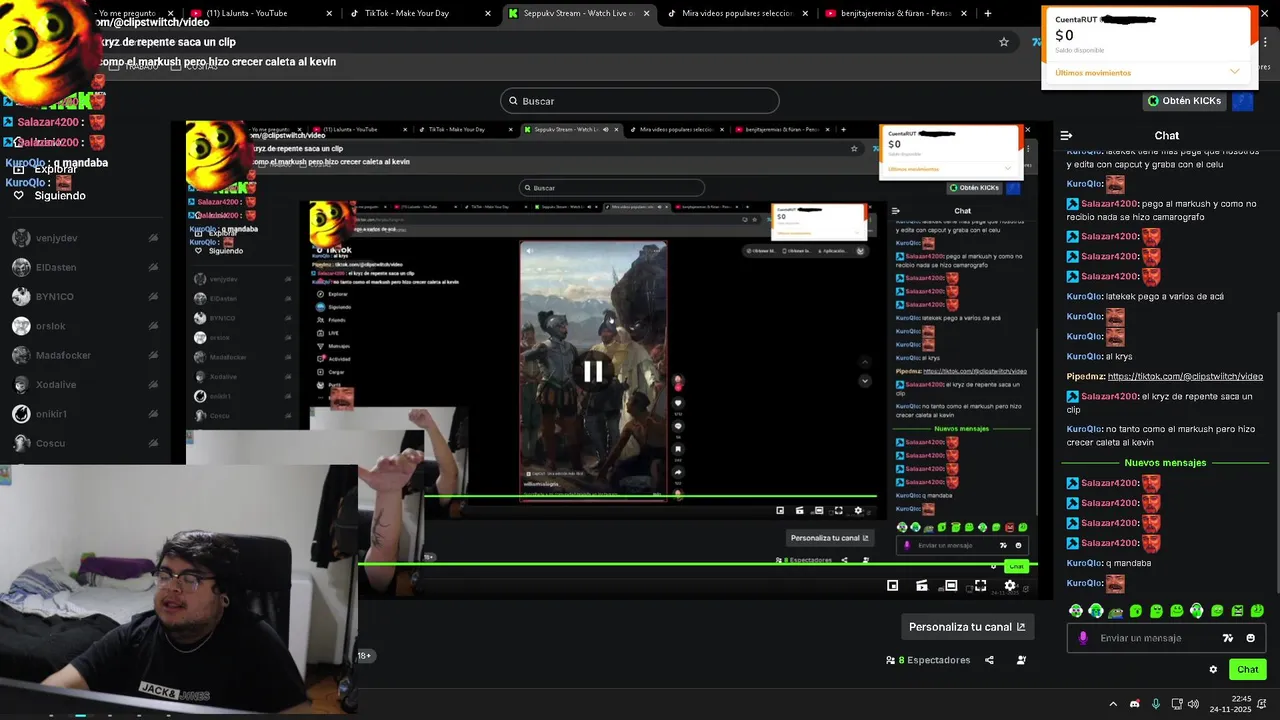This screenshot has width=1280, height=720.
Task: Click the Pipedmz username in chat
Action: [x=1085, y=376]
